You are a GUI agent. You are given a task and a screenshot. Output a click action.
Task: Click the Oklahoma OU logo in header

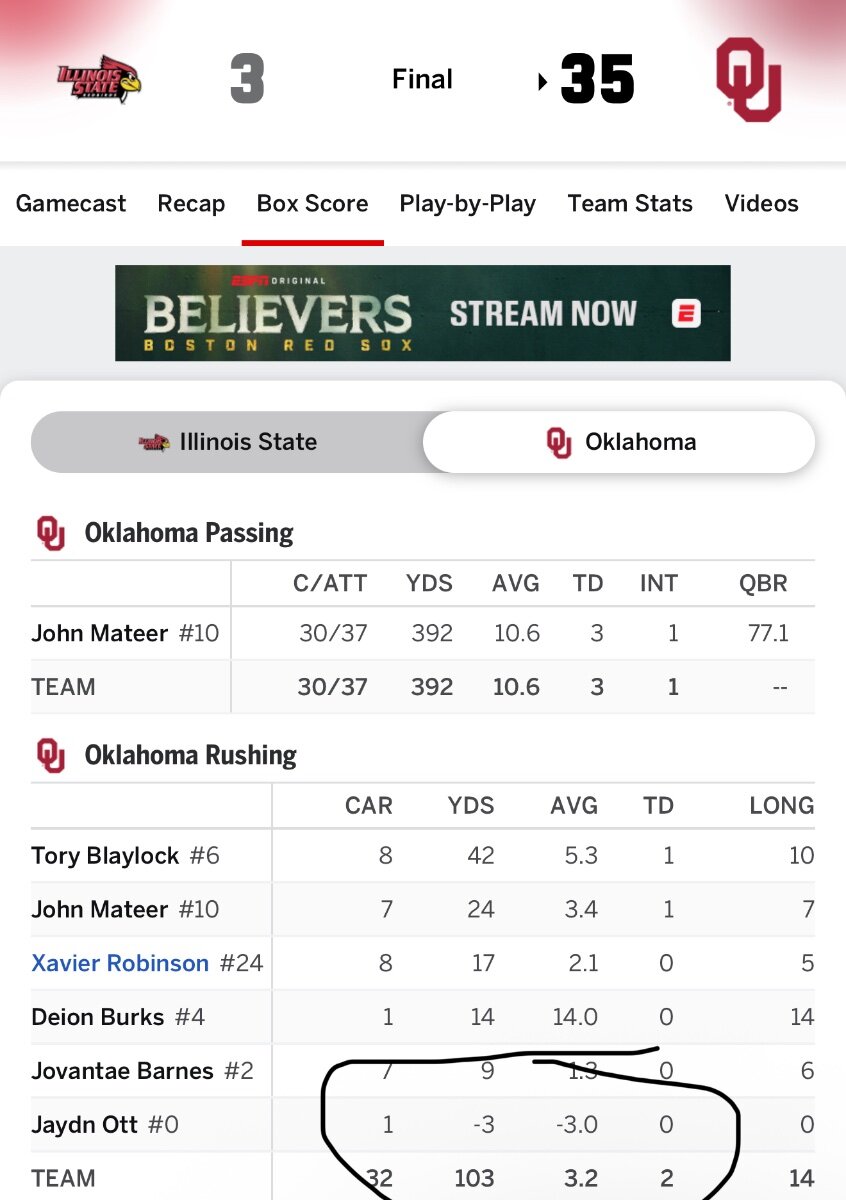pyautogui.click(x=748, y=80)
